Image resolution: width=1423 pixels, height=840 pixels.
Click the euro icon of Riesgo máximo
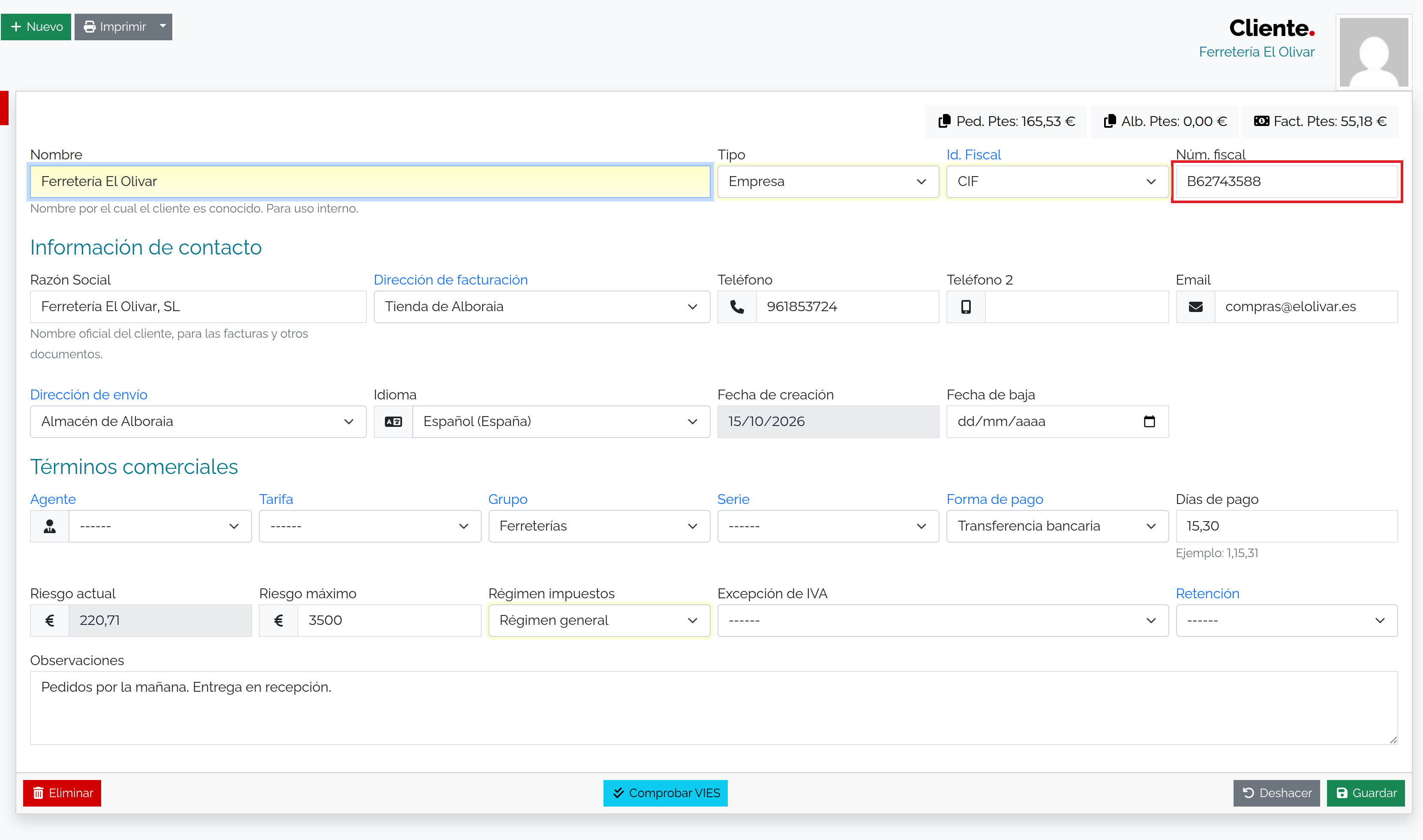[279, 621]
